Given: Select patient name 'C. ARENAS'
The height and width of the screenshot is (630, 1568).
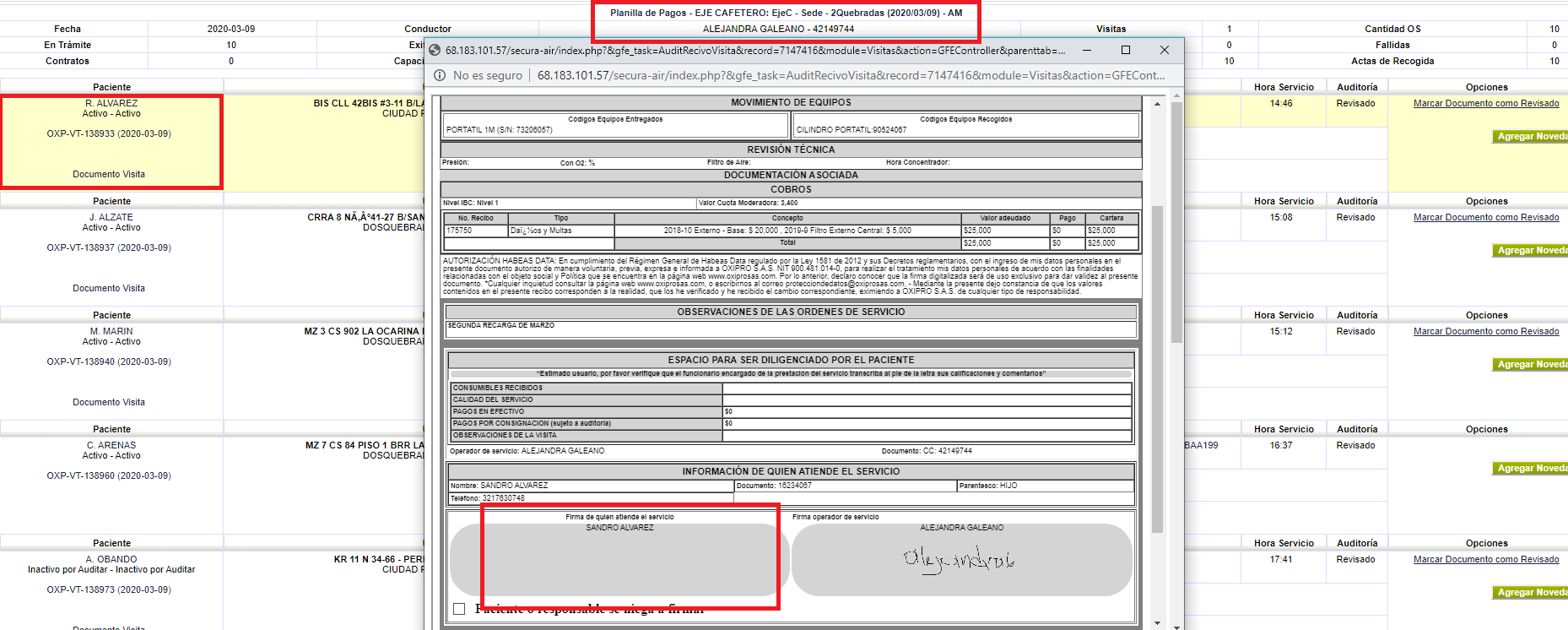Looking at the screenshot, I should point(111,445).
